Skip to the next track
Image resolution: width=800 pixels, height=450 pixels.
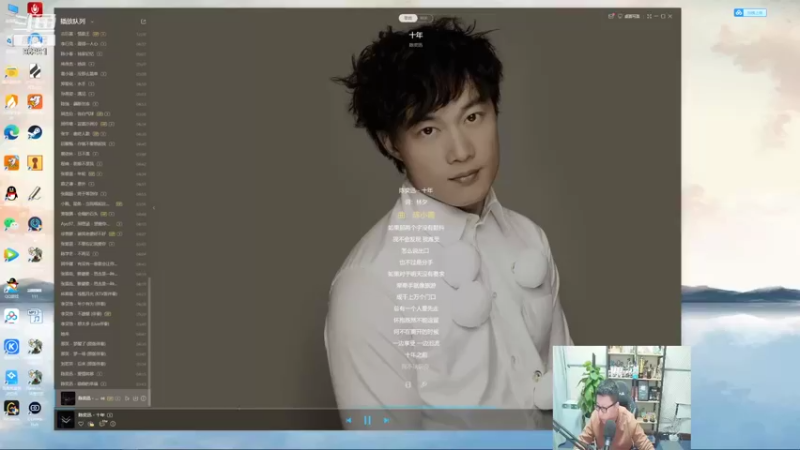pos(386,420)
